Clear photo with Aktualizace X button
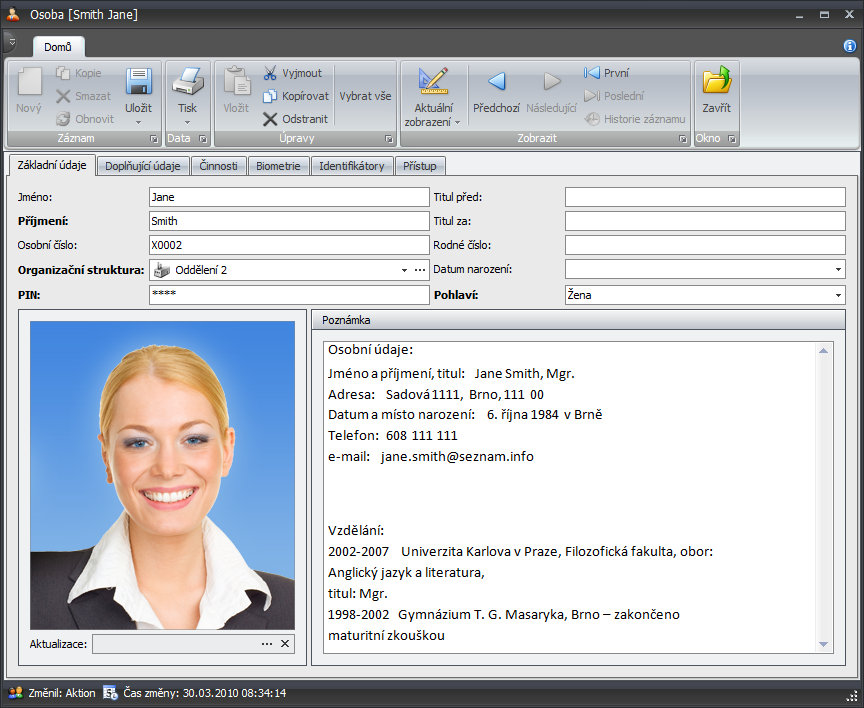Image resolution: width=864 pixels, height=708 pixels. pyautogui.click(x=285, y=644)
